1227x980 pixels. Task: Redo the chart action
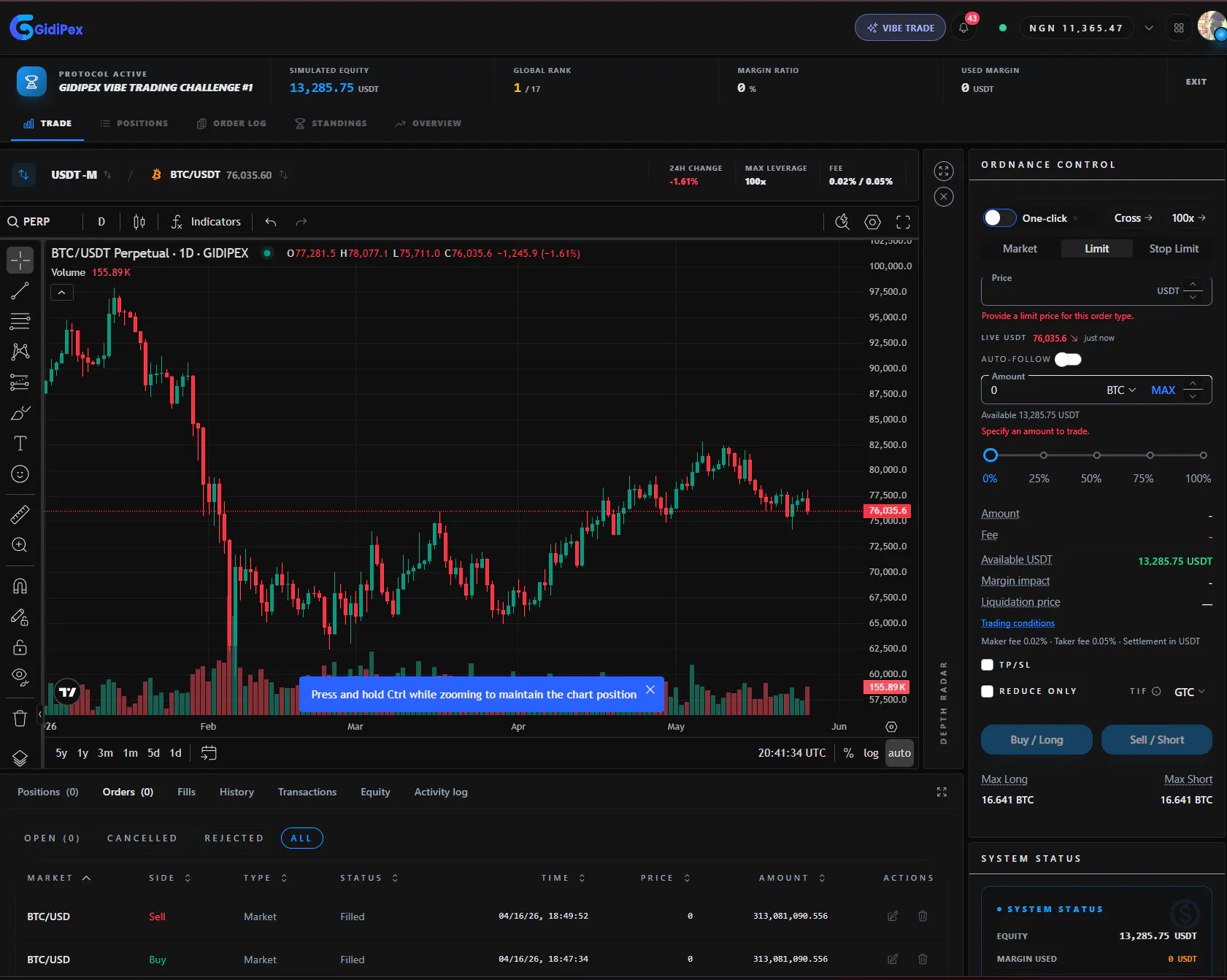point(301,222)
